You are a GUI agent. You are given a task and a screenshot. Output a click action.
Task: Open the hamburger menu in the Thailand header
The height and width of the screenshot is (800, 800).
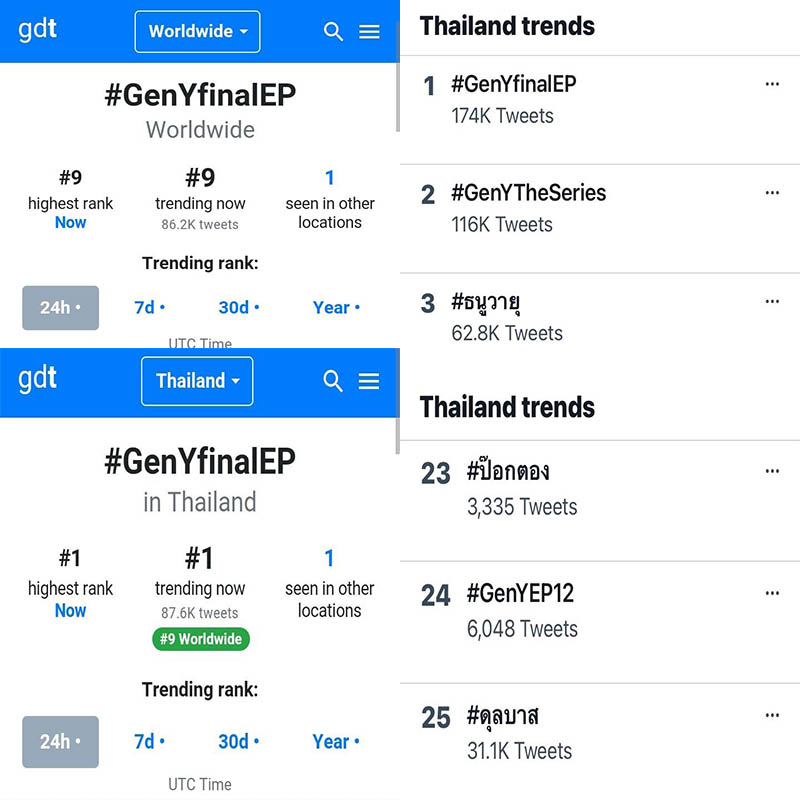click(369, 381)
